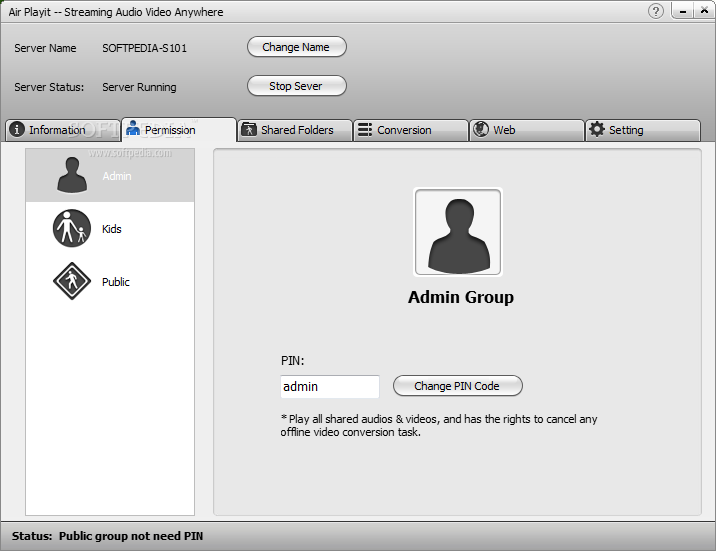
Task: Click the Public pedestrian diamond icon
Action: tap(72, 281)
